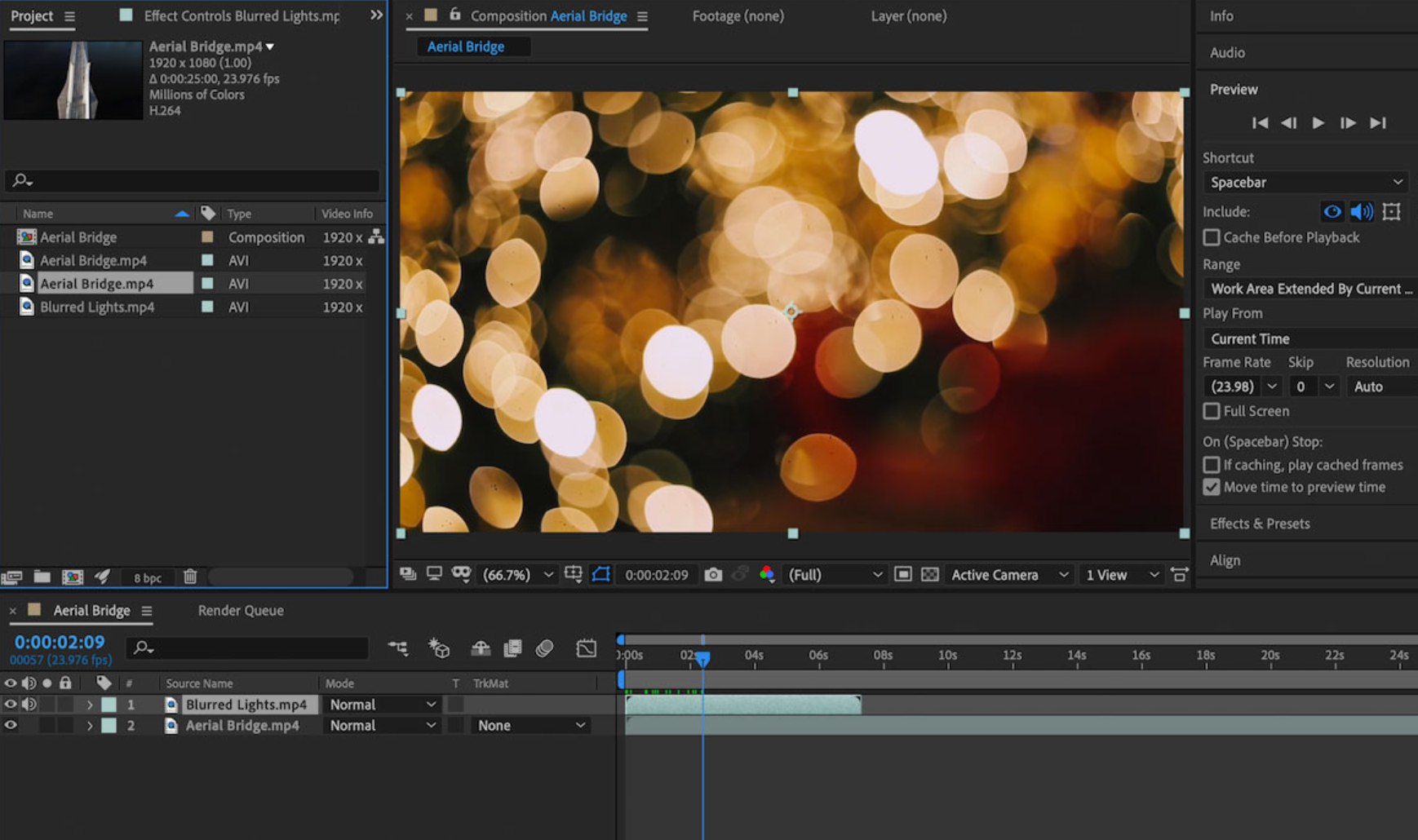Uncheck Move time to preview time
The width and height of the screenshot is (1418, 840).
(1212, 487)
